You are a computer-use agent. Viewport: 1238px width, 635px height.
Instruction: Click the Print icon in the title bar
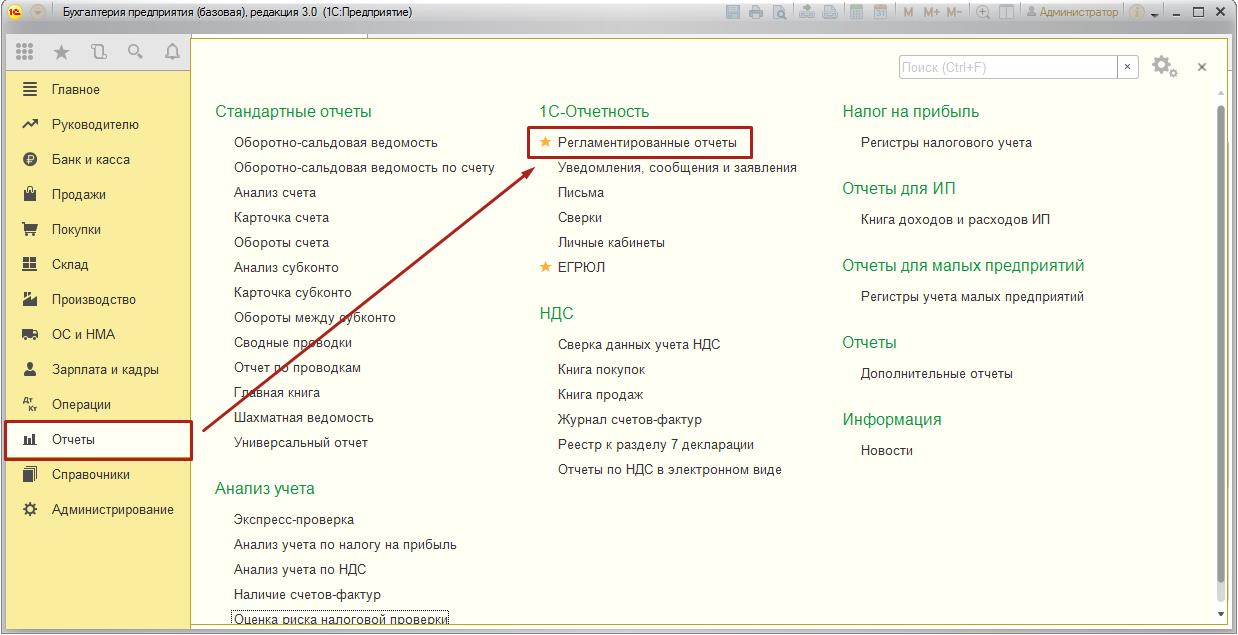(x=756, y=12)
